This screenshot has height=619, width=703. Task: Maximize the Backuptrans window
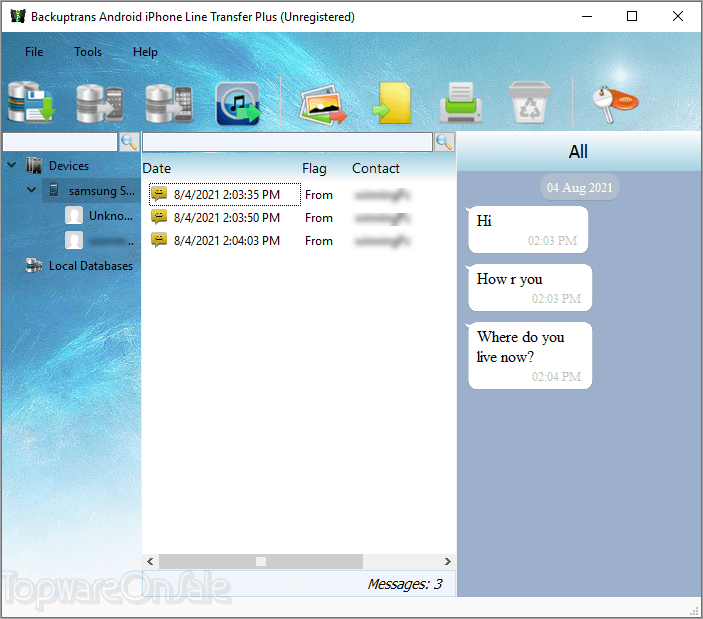pyautogui.click(x=632, y=17)
